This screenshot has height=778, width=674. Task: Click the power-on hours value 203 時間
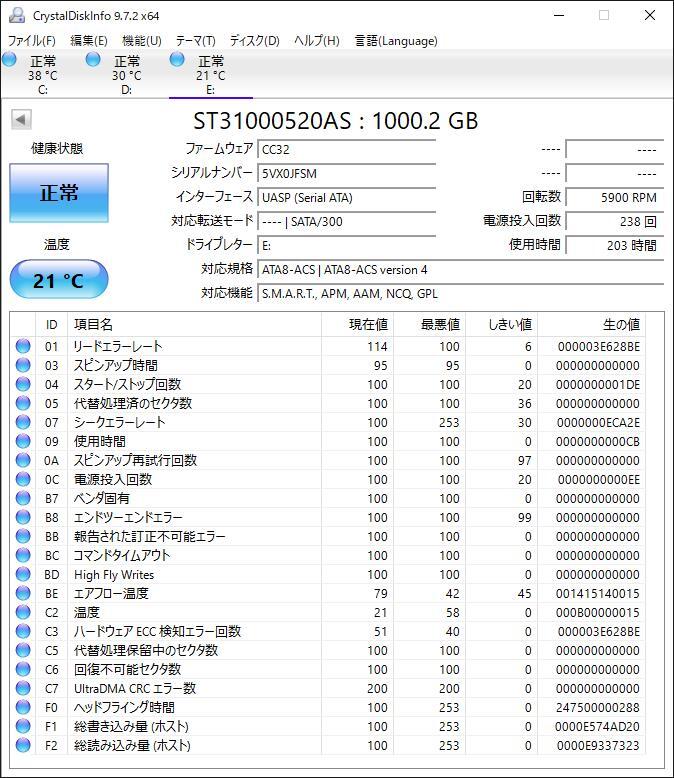pyautogui.click(x=614, y=246)
